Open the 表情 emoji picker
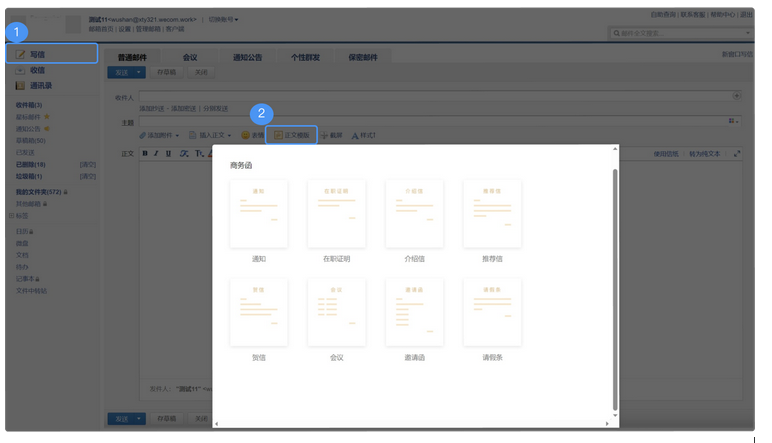This screenshot has width=772, height=443. coord(252,135)
